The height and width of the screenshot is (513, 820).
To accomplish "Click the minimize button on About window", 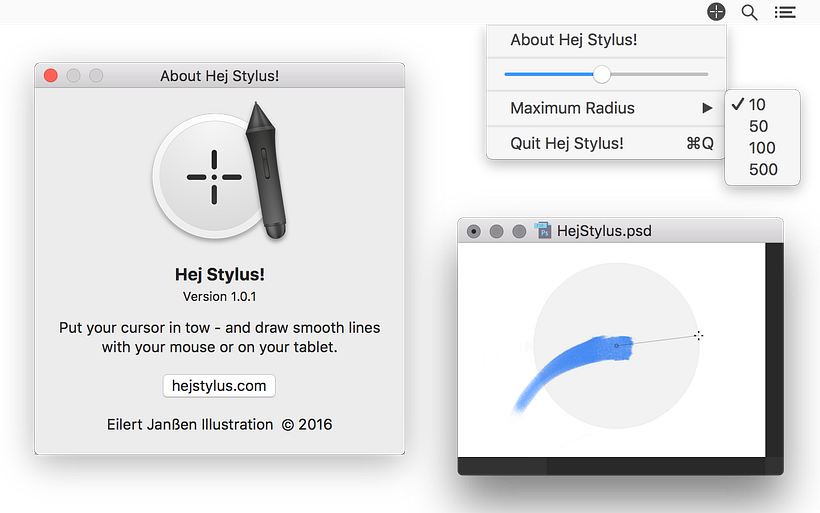I will coord(73,76).
